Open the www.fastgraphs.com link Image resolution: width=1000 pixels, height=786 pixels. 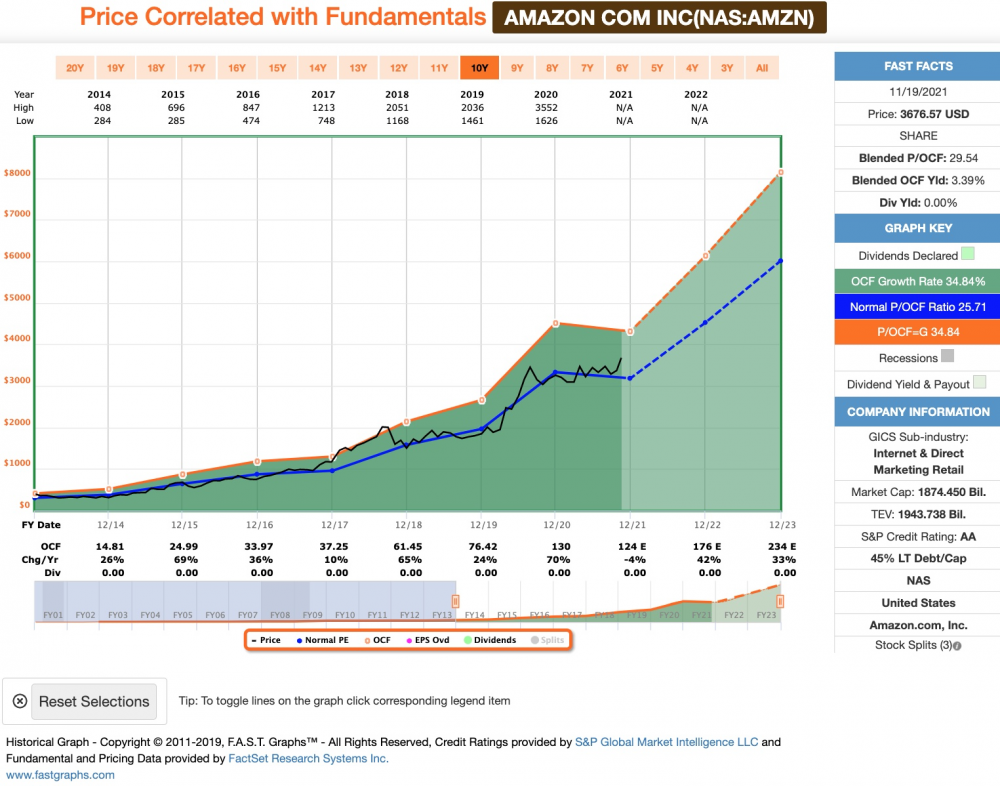click(x=61, y=775)
